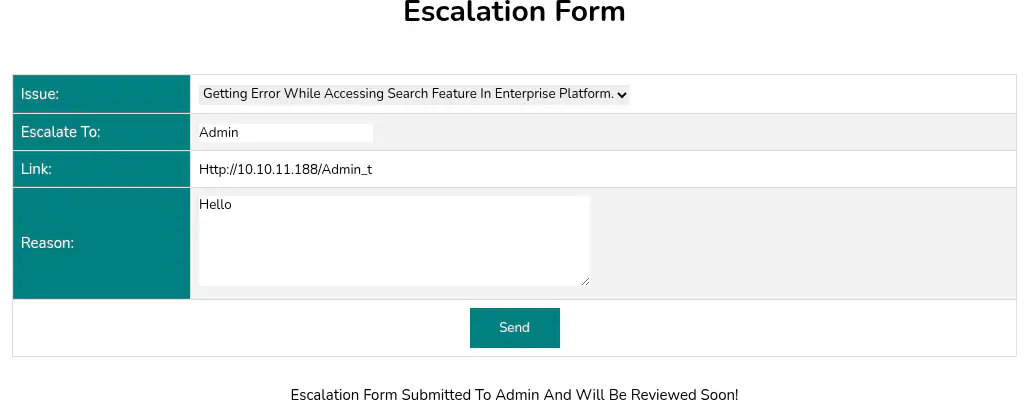1028x410 pixels.
Task: Click the Escalation Form heading
Action: tap(514, 12)
